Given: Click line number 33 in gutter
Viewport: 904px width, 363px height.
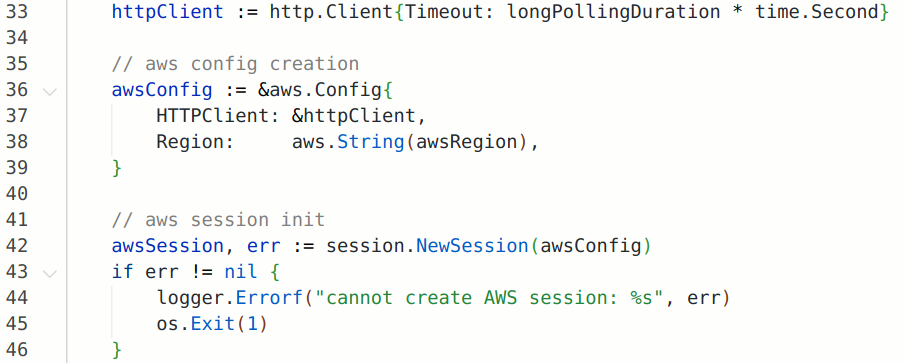Looking at the screenshot, I should pos(17,12).
